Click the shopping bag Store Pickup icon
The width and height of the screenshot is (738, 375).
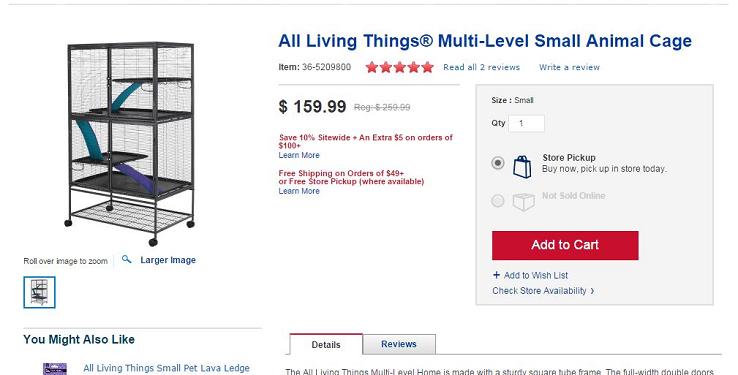click(x=522, y=166)
